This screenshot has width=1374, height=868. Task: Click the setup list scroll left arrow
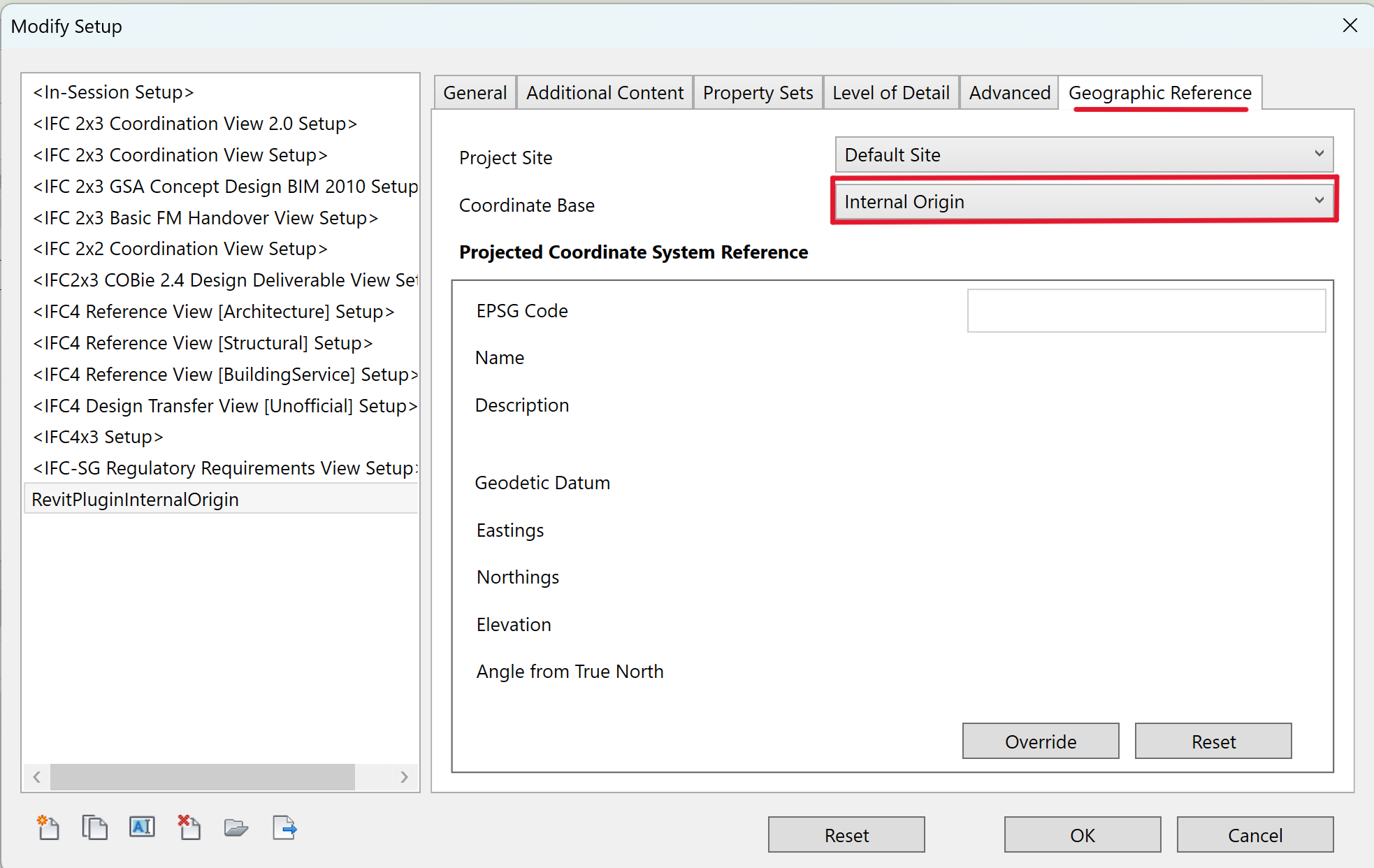pos(37,776)
